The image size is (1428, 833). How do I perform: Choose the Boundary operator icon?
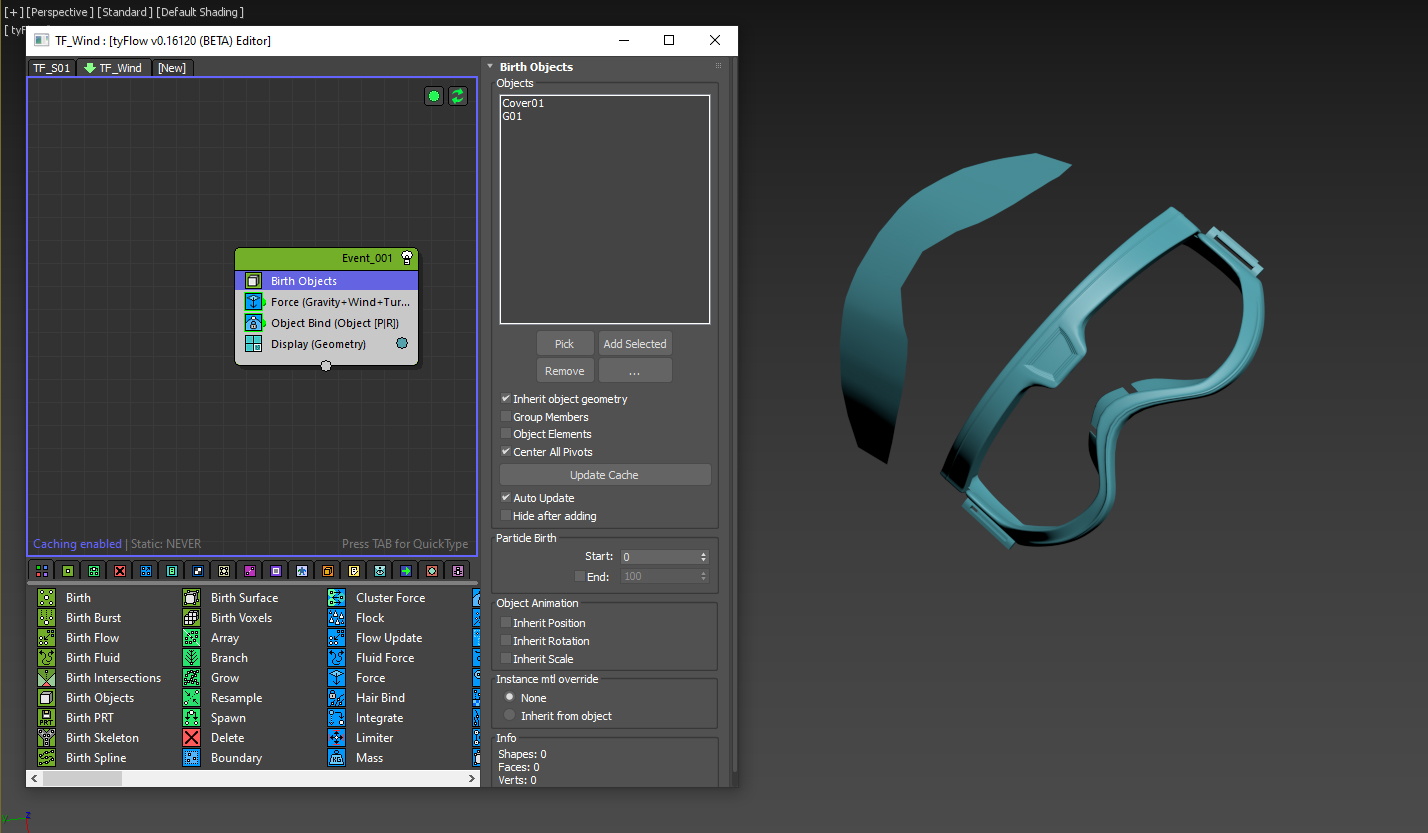192,757
